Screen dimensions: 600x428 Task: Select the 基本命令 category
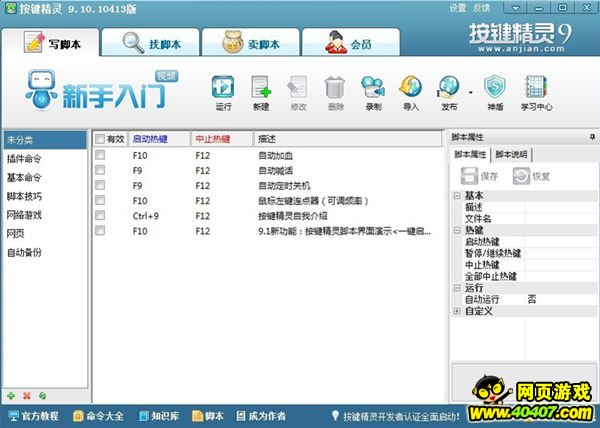[x=45, y=177]
